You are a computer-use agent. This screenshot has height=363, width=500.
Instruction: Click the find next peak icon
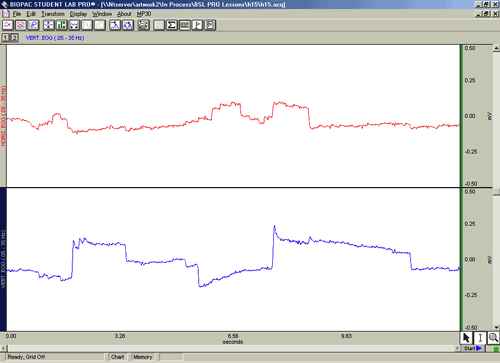[x=128, y=25]
